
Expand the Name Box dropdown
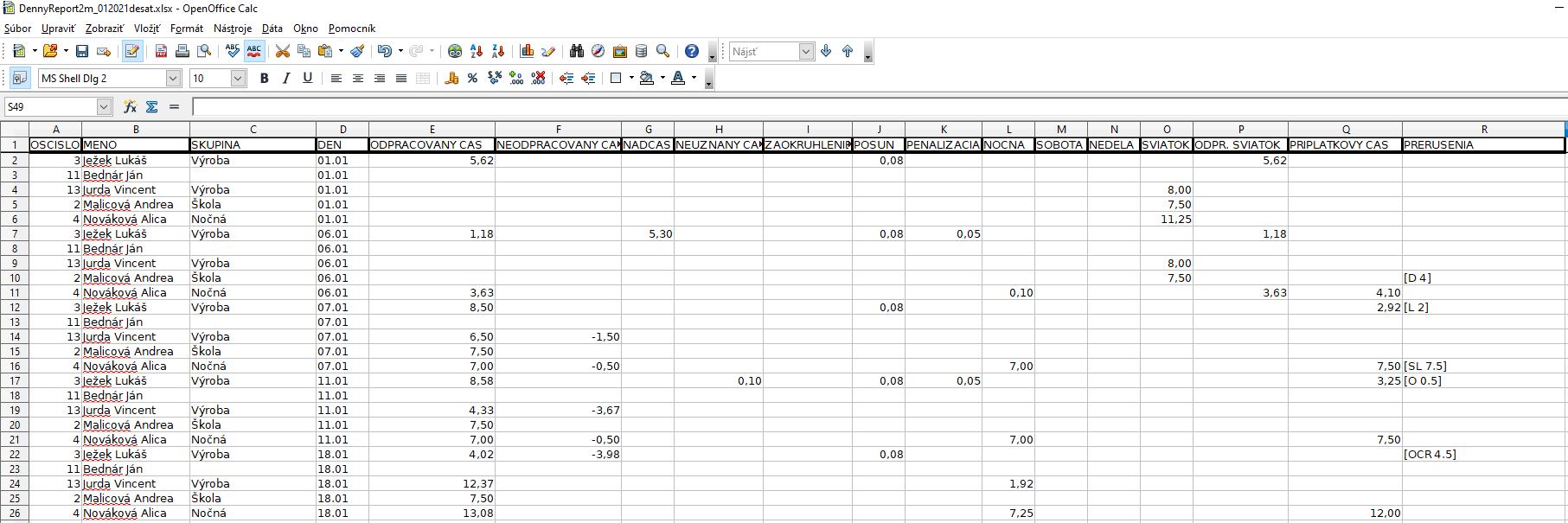click(105, 107)
